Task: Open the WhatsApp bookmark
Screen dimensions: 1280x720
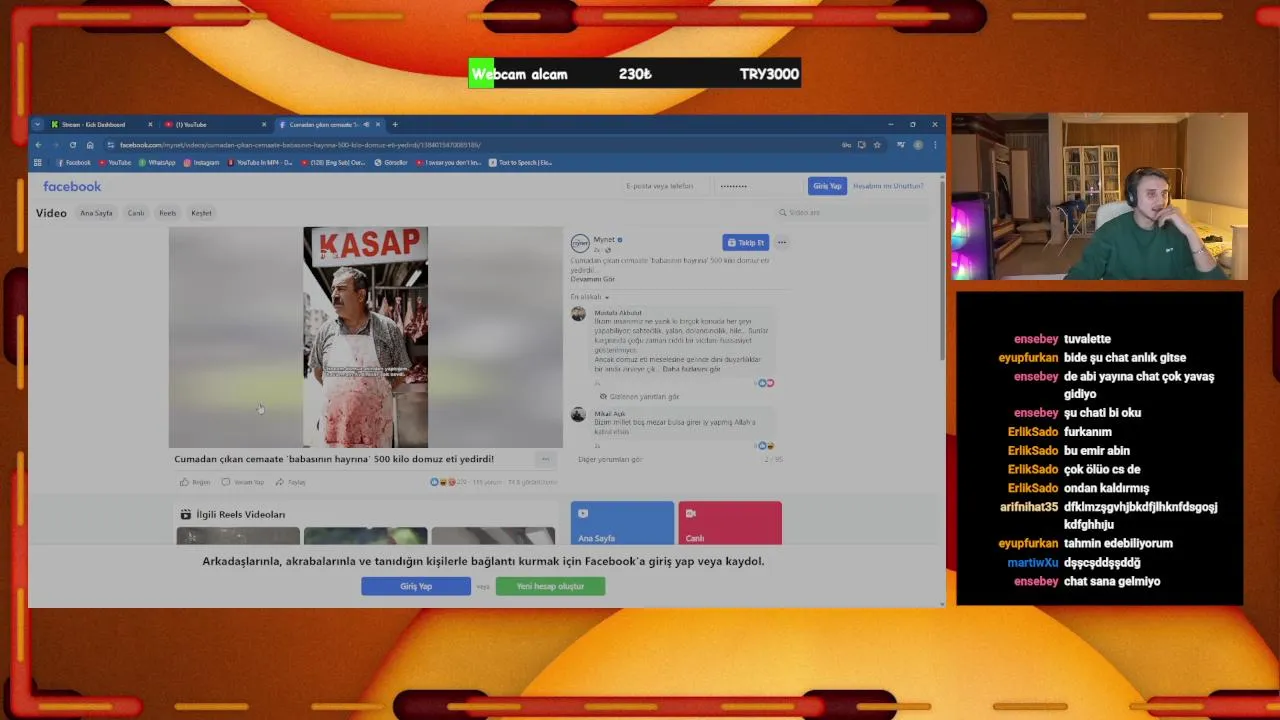Action: point(157,162)
